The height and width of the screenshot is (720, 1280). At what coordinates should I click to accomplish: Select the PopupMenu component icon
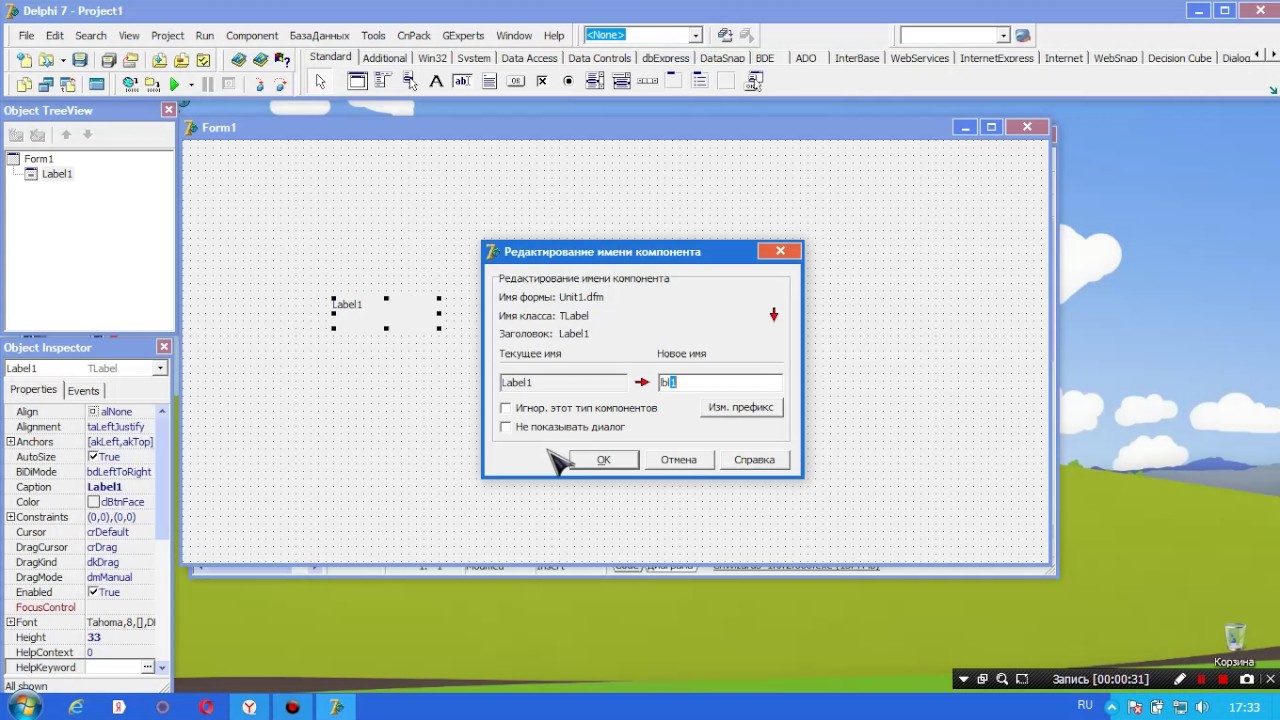pos(409,81)
